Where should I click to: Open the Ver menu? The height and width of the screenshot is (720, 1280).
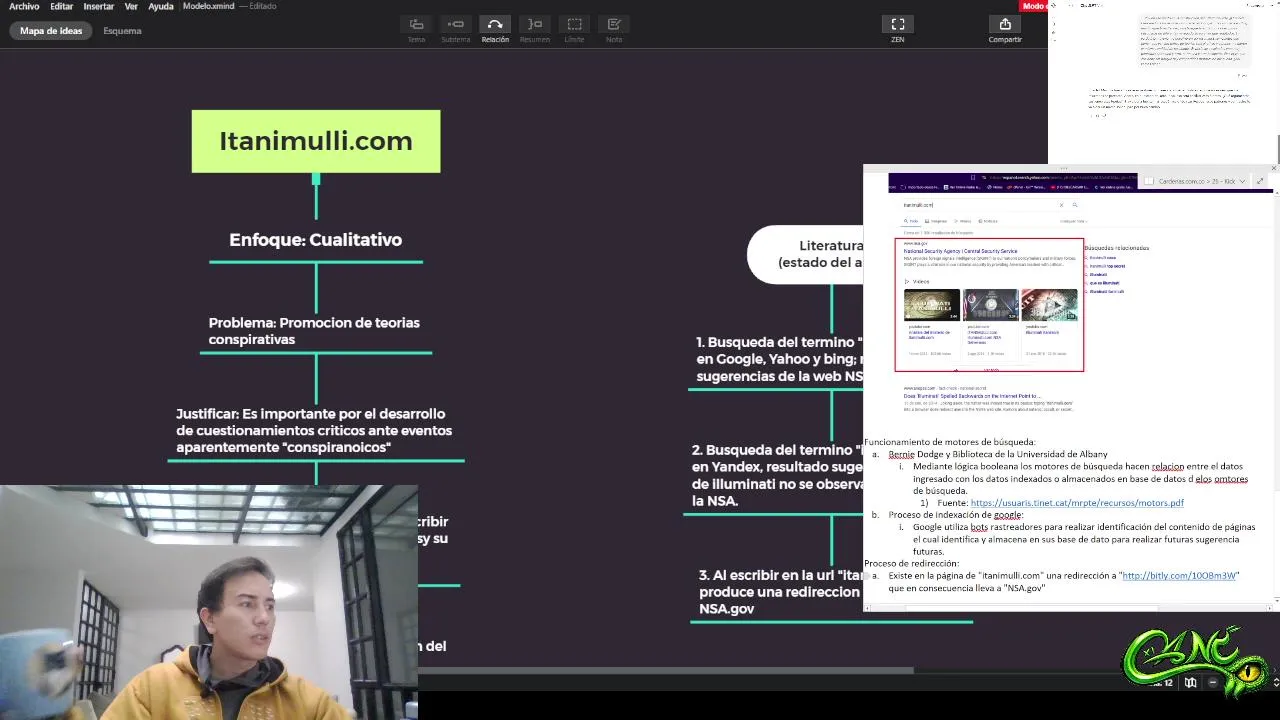pos(131,6)
